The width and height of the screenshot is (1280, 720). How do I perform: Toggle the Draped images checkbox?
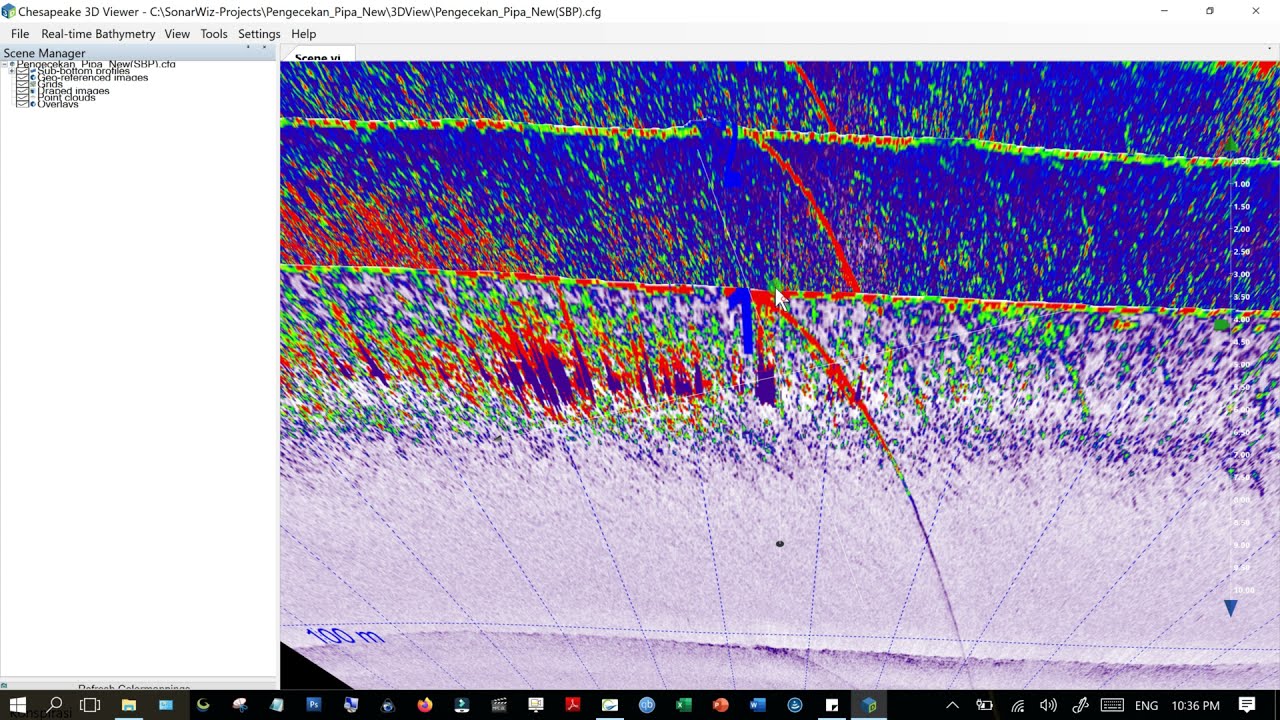[23, 91]
